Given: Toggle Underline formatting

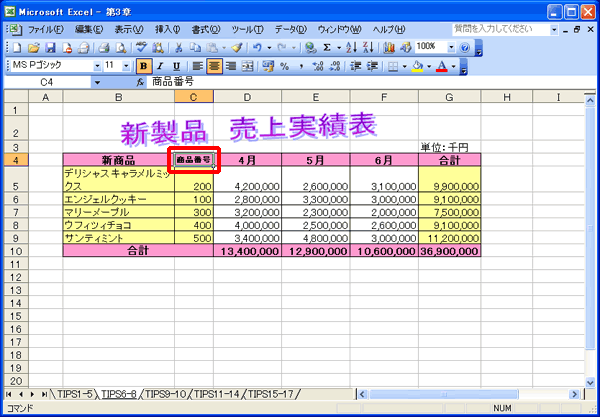Looking at the screenshot, I should tap(176, 67).
